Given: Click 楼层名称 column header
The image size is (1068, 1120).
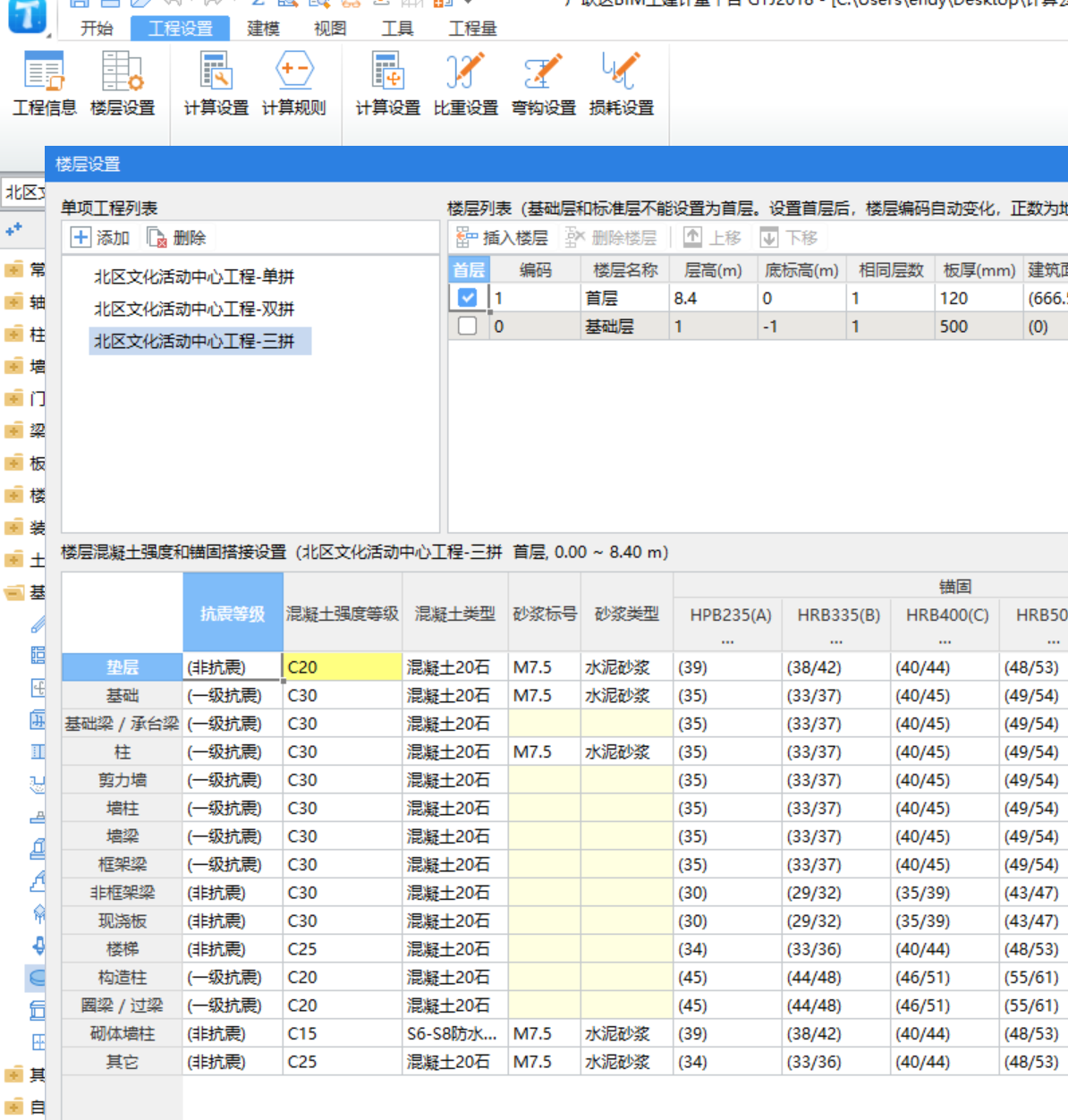Looking at the screenshot, I should tap(625, 270).
